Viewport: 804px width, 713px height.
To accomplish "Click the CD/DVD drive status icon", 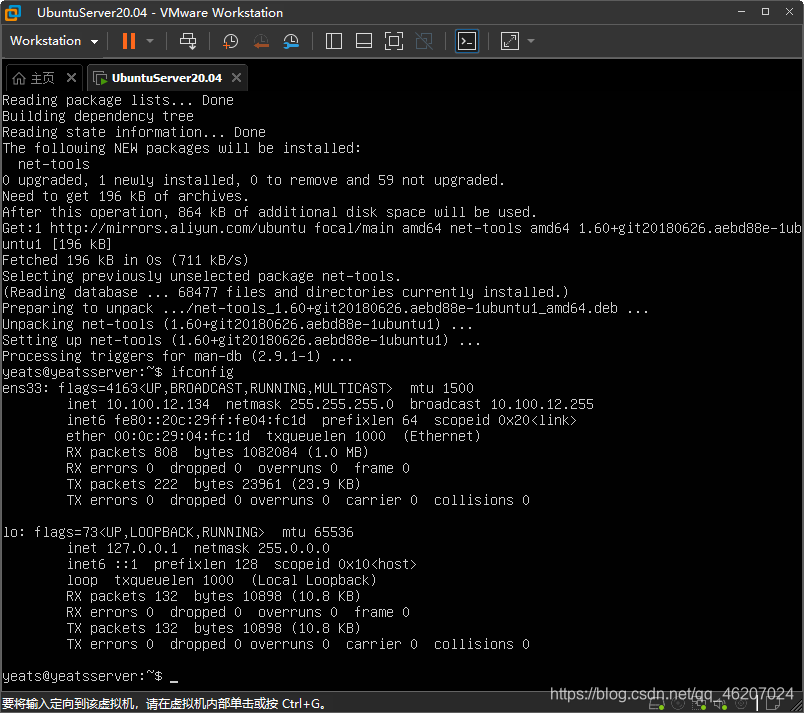I will coord(678,704).
